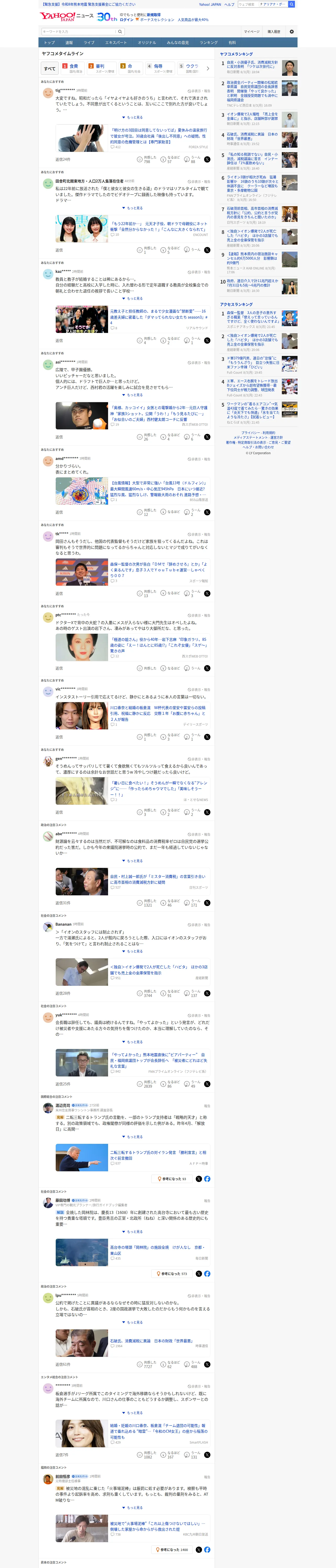This screenshot has height=1568, width=336.
Task: Share 渡辺亮司's comment on Facebook
Action: coord(207,1179)
